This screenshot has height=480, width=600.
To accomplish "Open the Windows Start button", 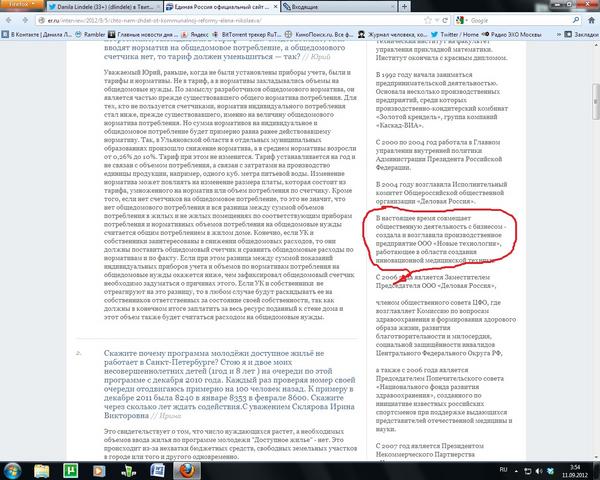I will pyautogui.click(x=13, y=471).
